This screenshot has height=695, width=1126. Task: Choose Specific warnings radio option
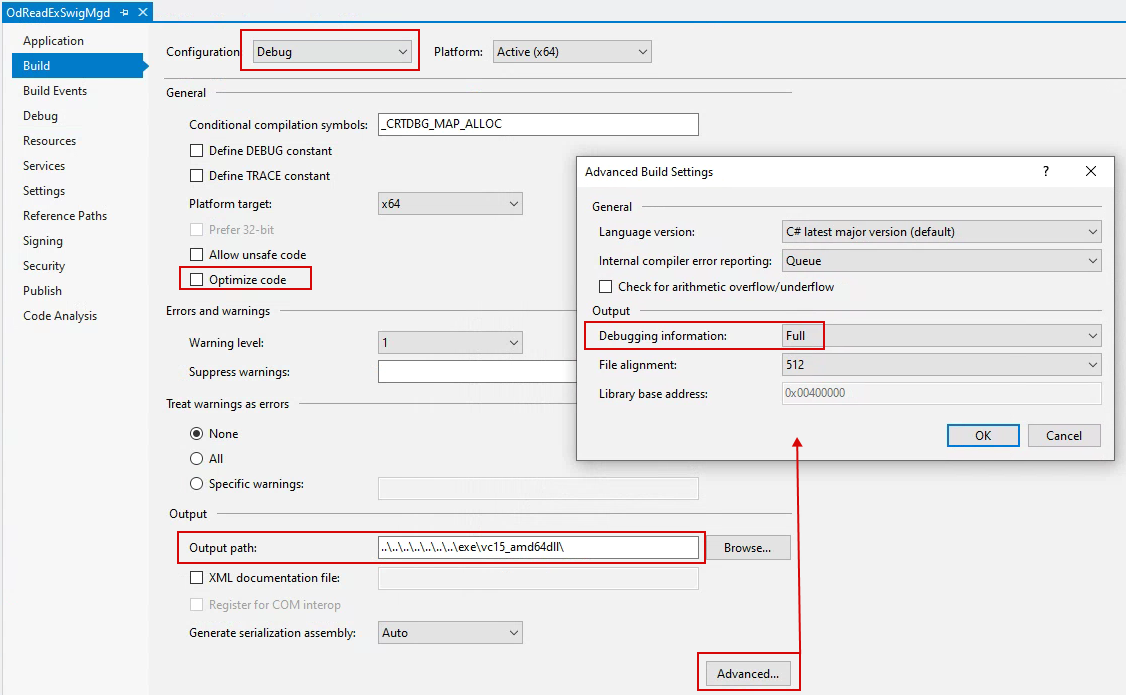(x=196, y=484)
